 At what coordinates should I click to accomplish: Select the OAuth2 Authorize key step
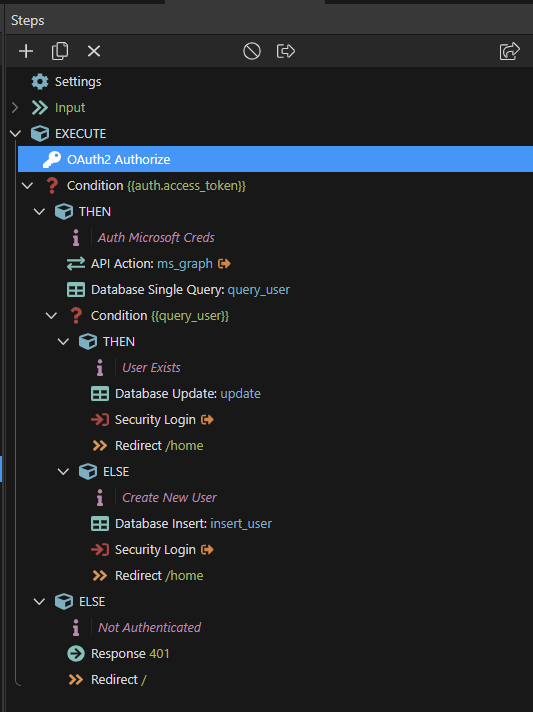275,159
